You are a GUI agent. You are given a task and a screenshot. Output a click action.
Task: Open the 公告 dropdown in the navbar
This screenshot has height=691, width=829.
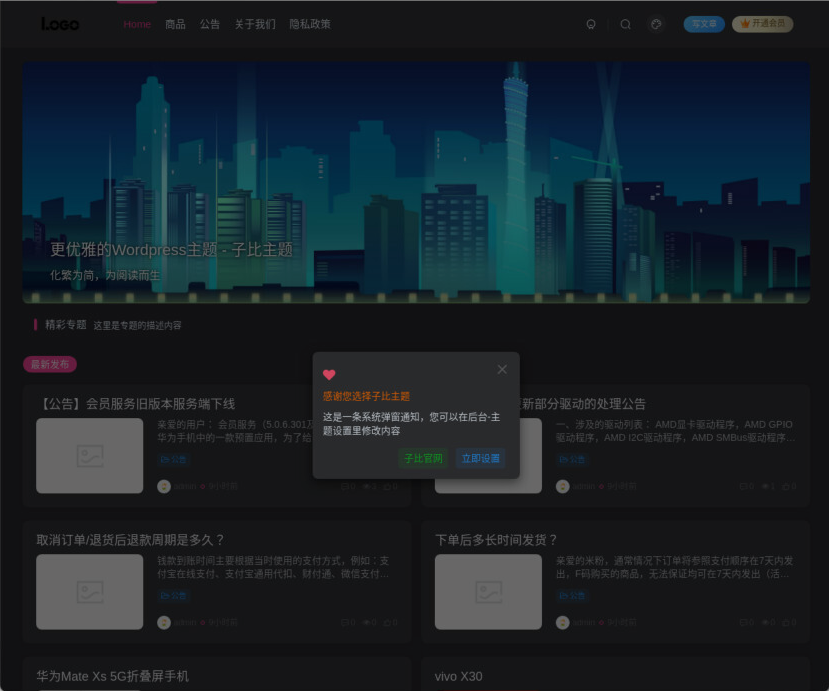point(209,24)
